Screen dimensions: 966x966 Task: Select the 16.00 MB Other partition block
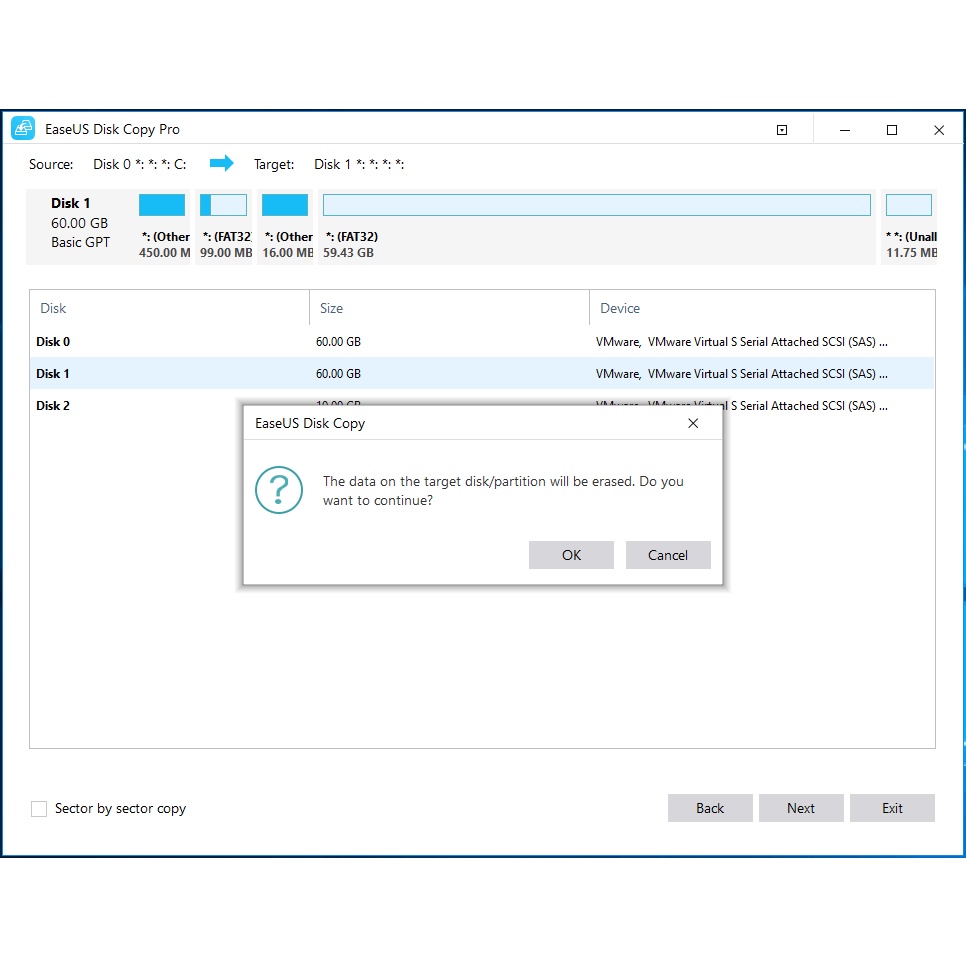pyautogui.click(x=285, y=204)
